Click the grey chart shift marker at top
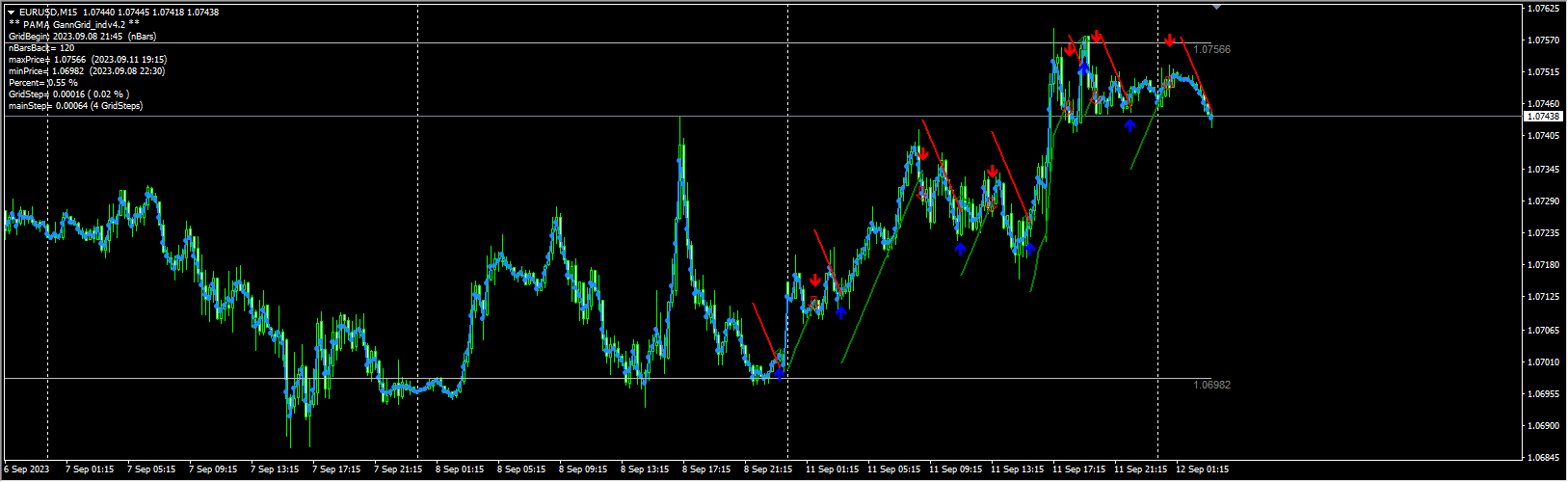The width and height of the screenshot is (1568, 482). point(1216,7)
